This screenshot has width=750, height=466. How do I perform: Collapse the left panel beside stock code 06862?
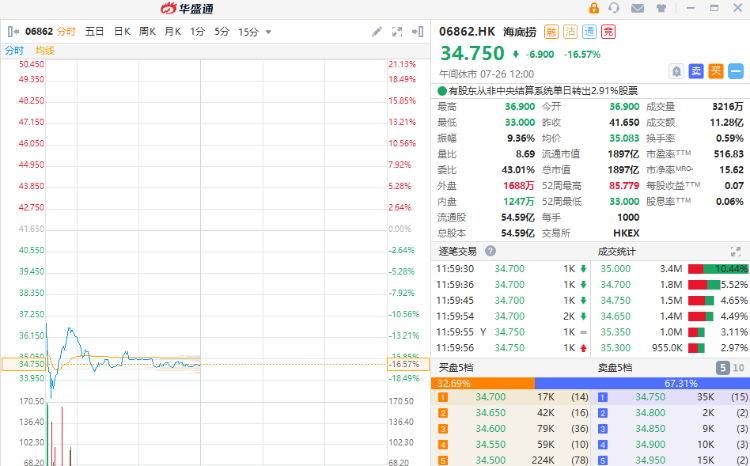(x=12, y=32)
